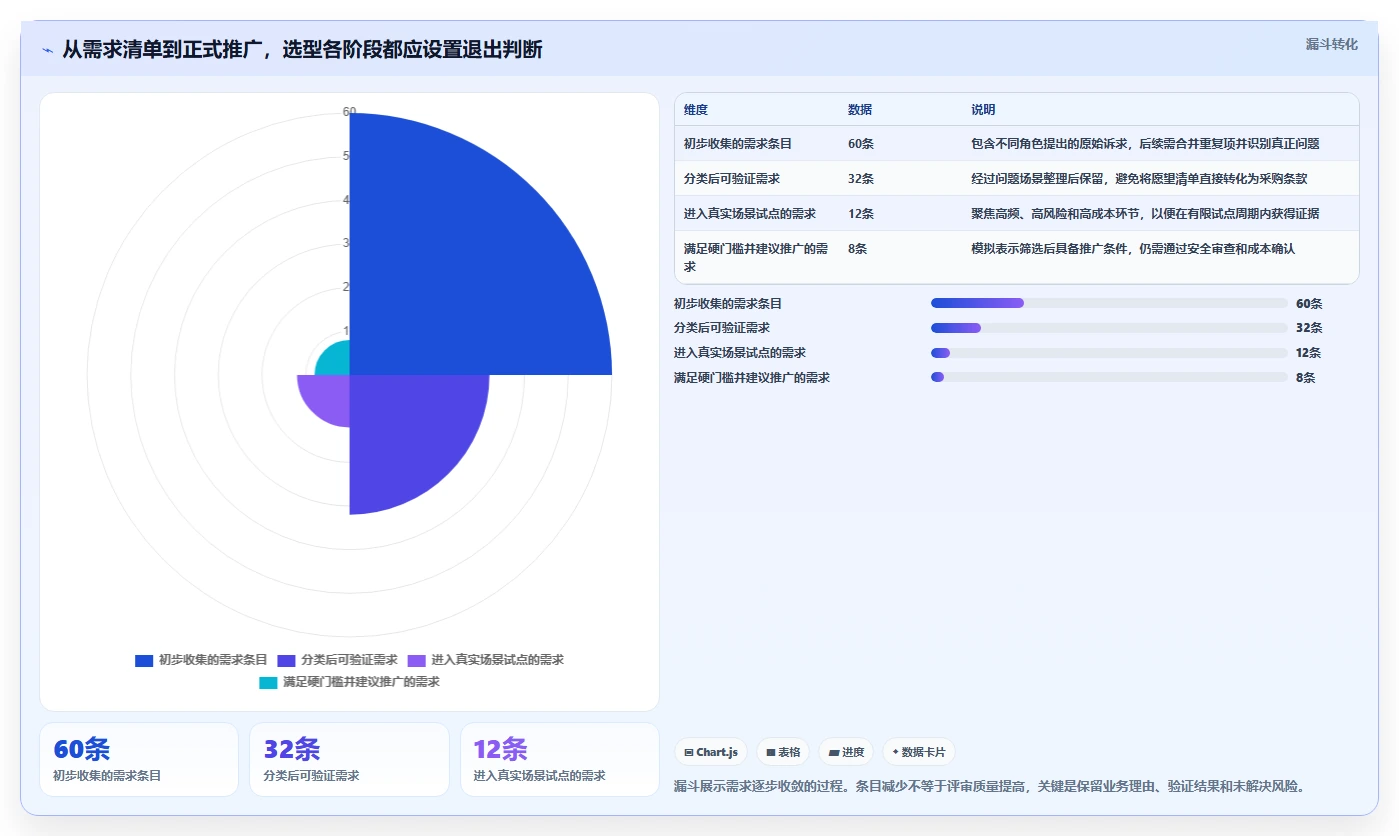Click the 8条 value in the table
The width and height of the screenshot is (1399, 836).
click(858, 249)
